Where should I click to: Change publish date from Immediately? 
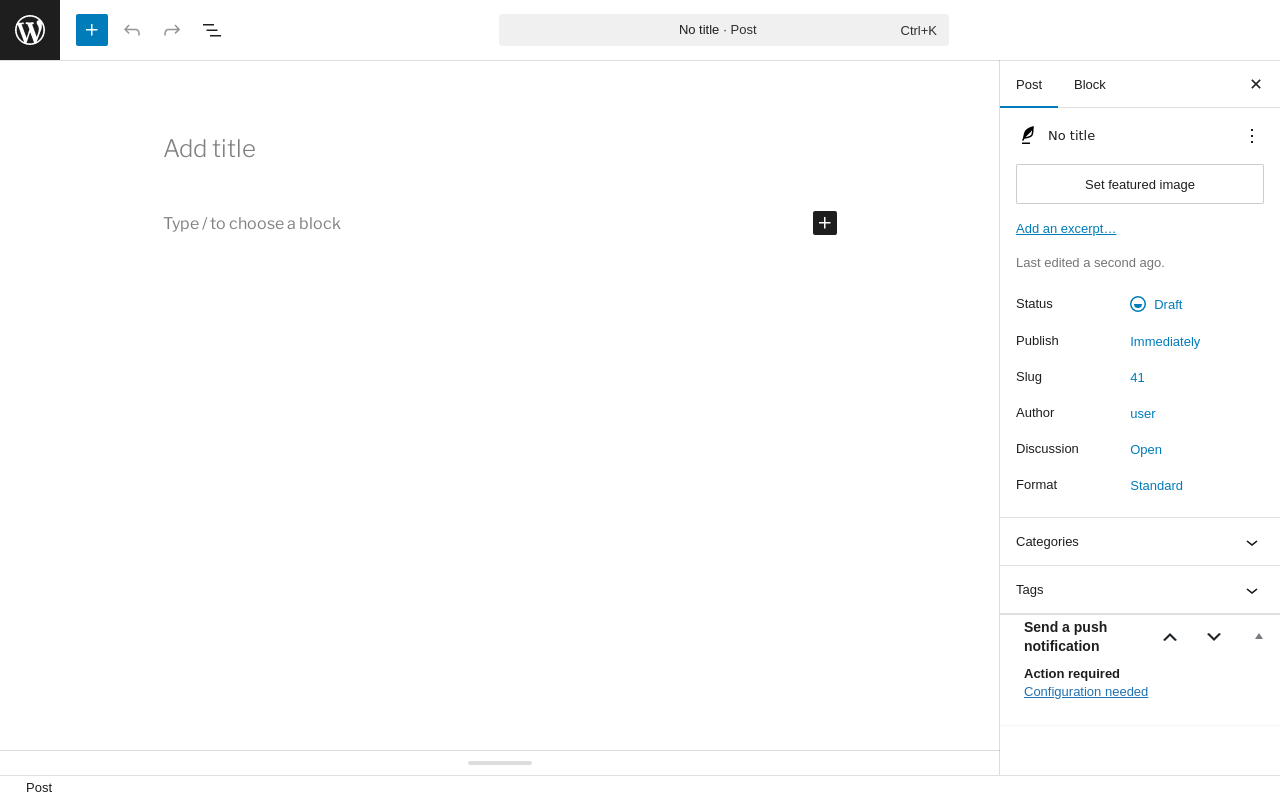1165,341
